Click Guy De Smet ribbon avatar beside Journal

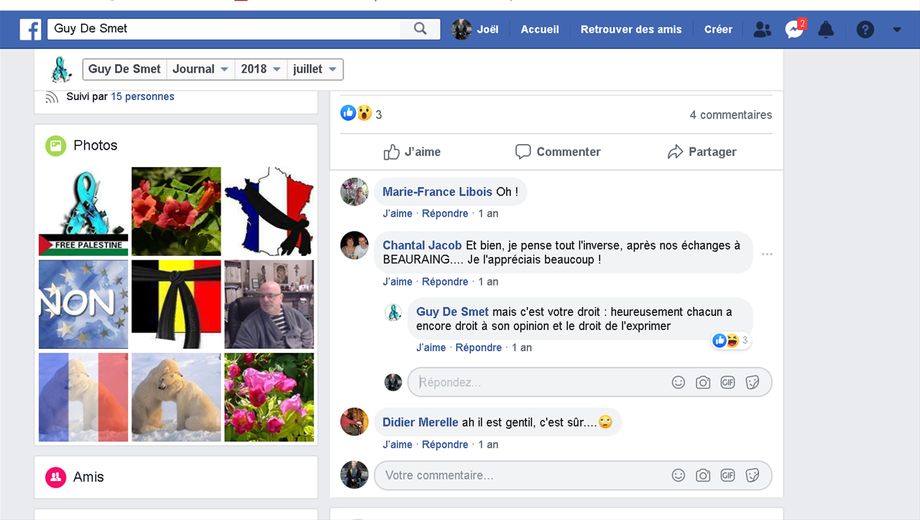click(x=60, y=69)
